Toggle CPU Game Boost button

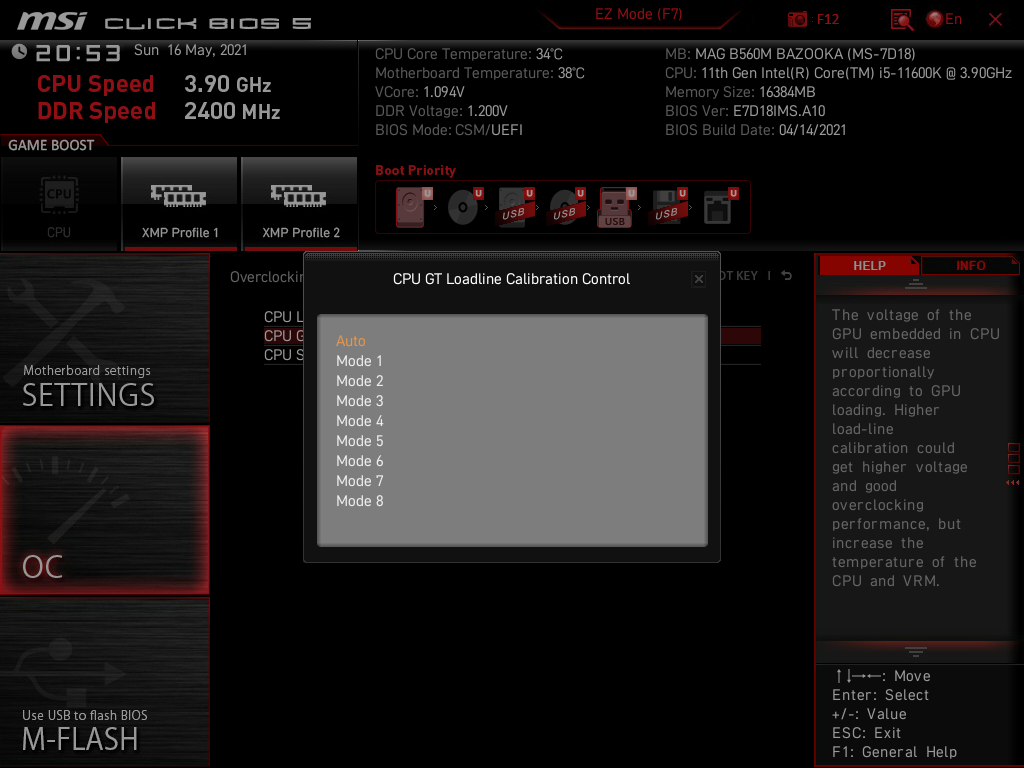(59, 204)
